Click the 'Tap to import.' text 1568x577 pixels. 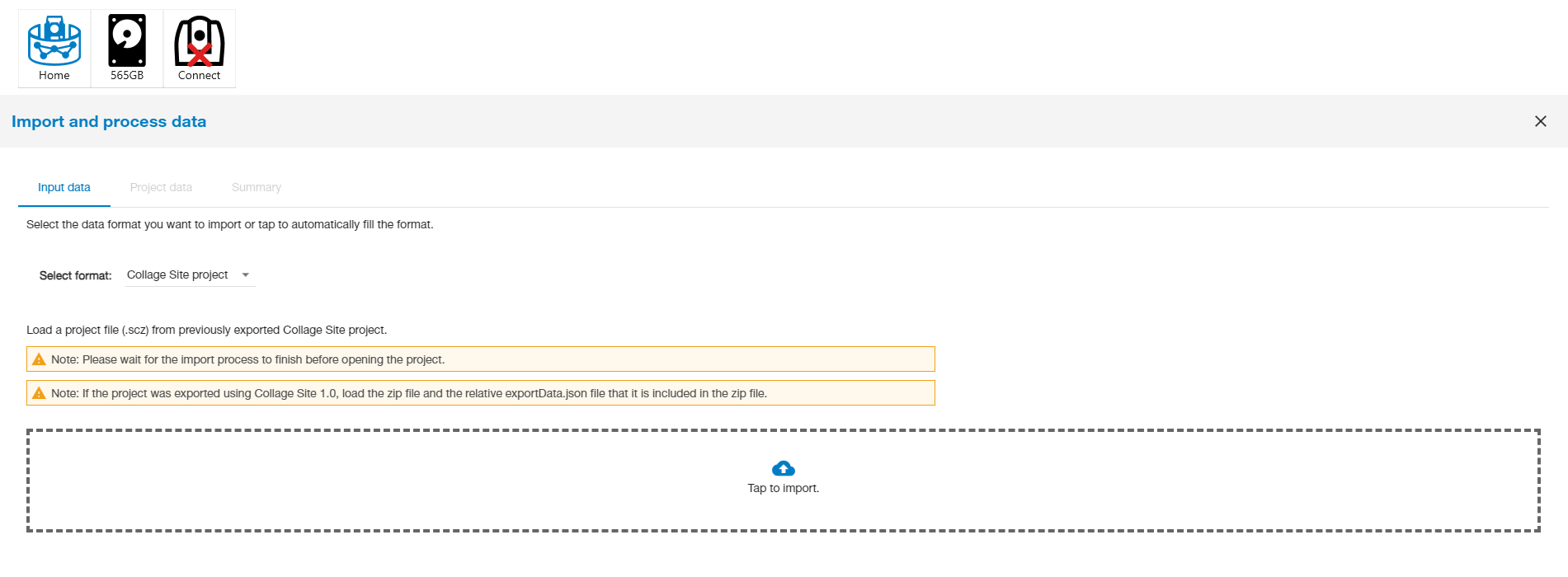click(783, 488)
